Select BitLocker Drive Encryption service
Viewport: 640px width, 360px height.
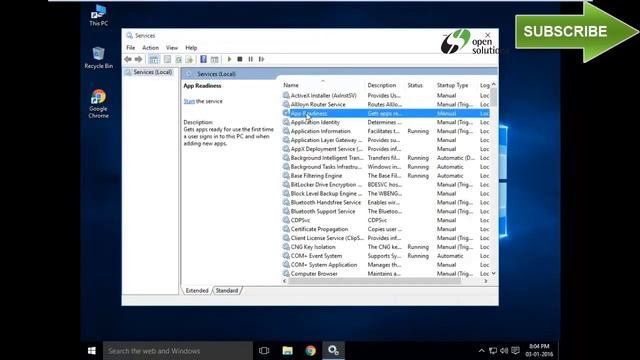385,185
